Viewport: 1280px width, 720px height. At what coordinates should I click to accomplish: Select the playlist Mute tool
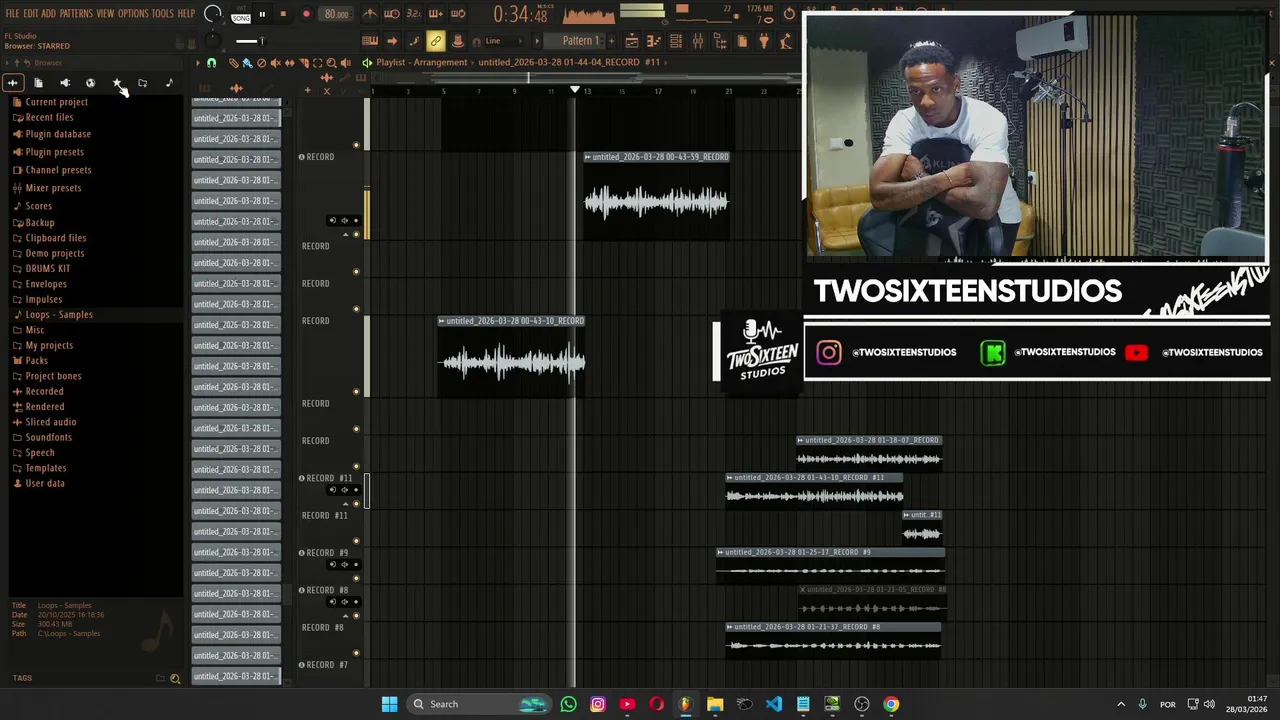click(276, 63)
